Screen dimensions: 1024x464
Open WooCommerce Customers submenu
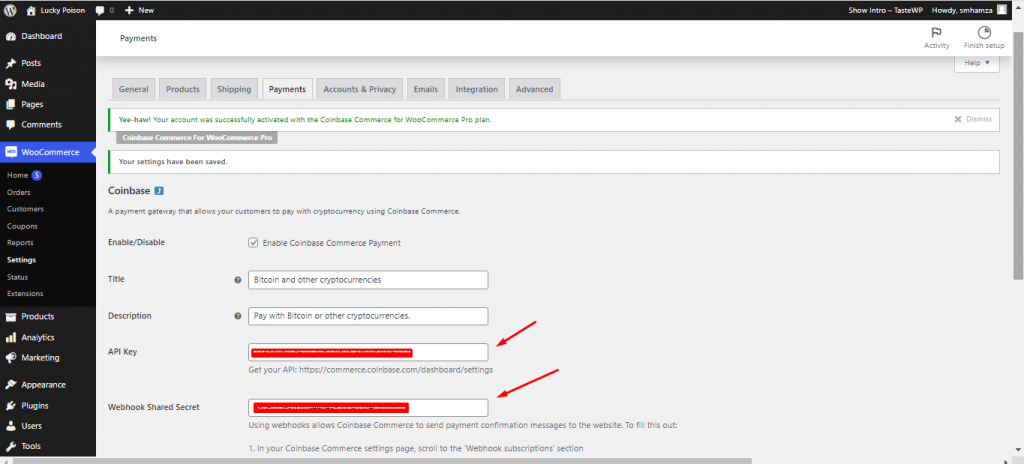pyautogui.click(x=25, y=209)
